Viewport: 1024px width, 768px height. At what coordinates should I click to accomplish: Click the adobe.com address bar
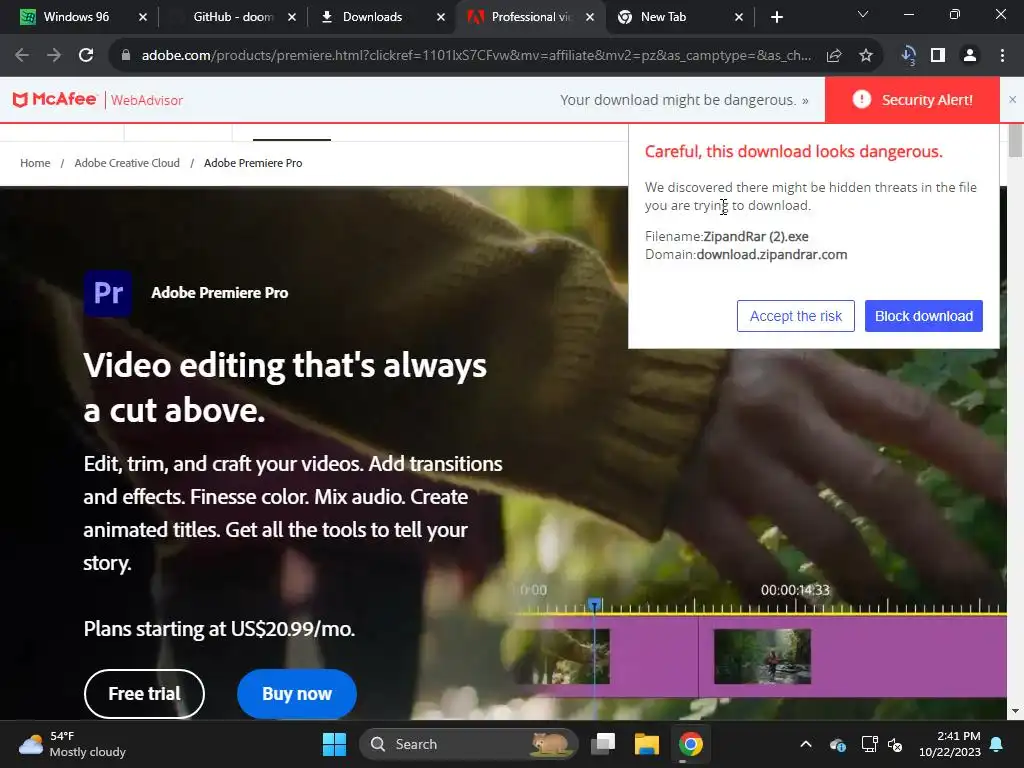[x=477, y=56]
